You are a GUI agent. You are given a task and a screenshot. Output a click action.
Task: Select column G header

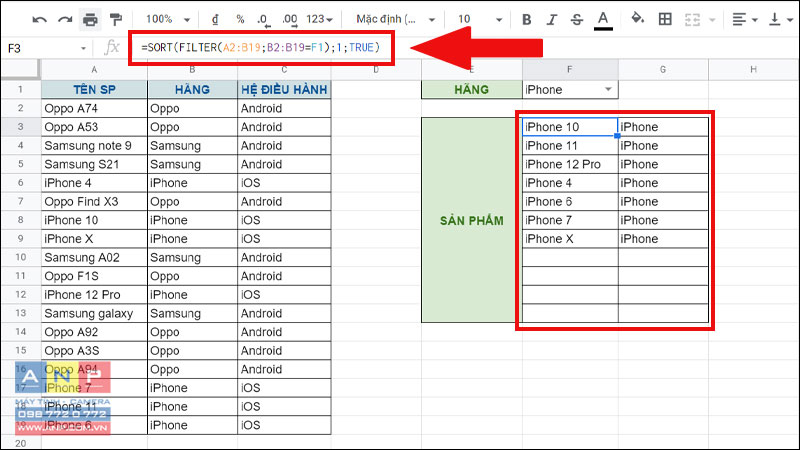click(x=663, y=69)
